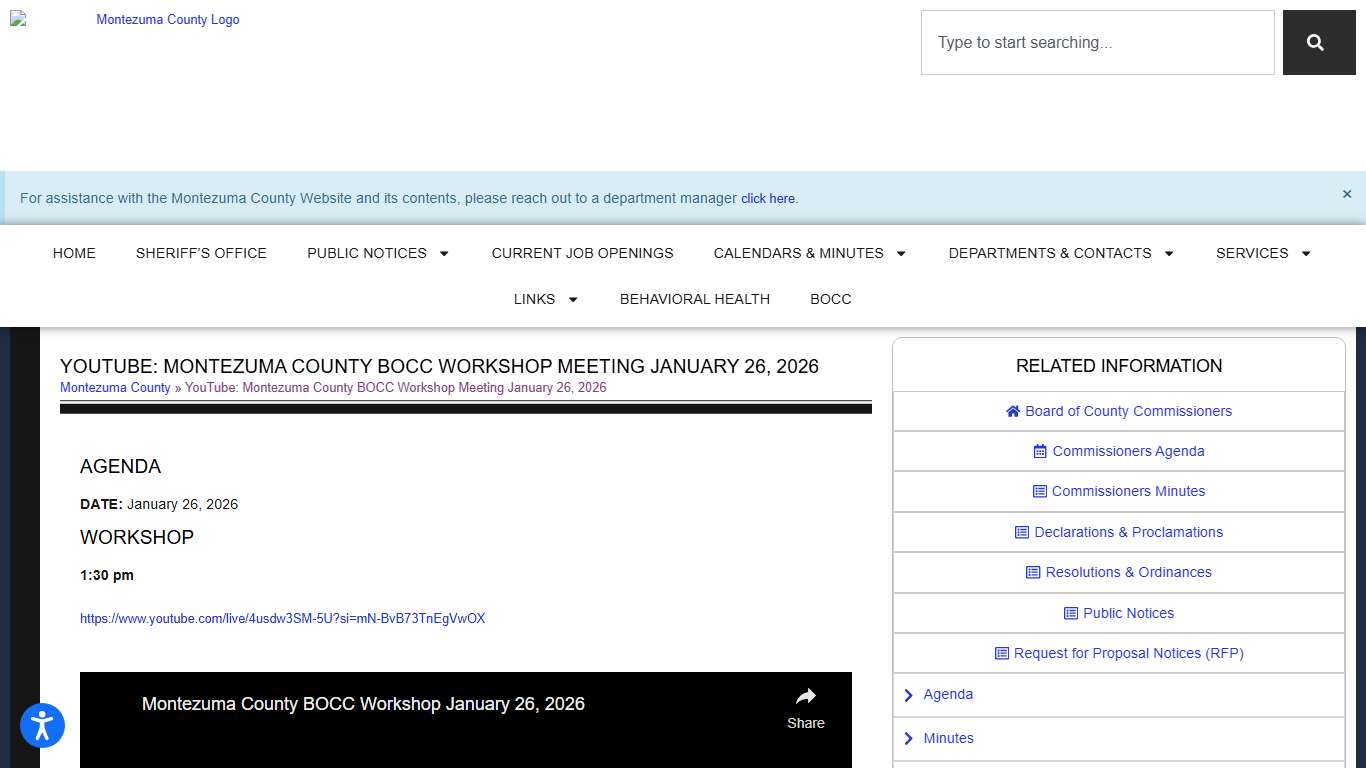Screen dimensions: 1366x768
Task: Click the search input field
Action: (x=1097, y=42)
